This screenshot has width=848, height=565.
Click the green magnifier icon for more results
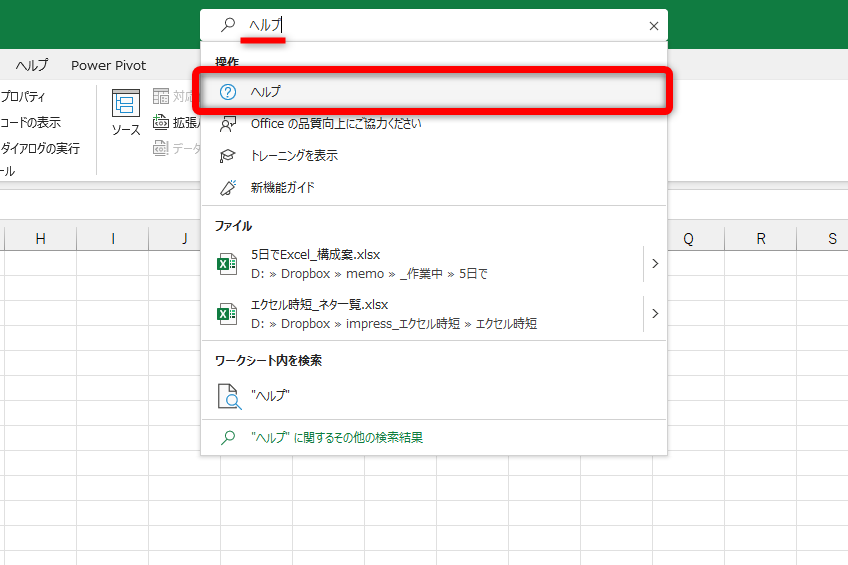pos(228,437)
